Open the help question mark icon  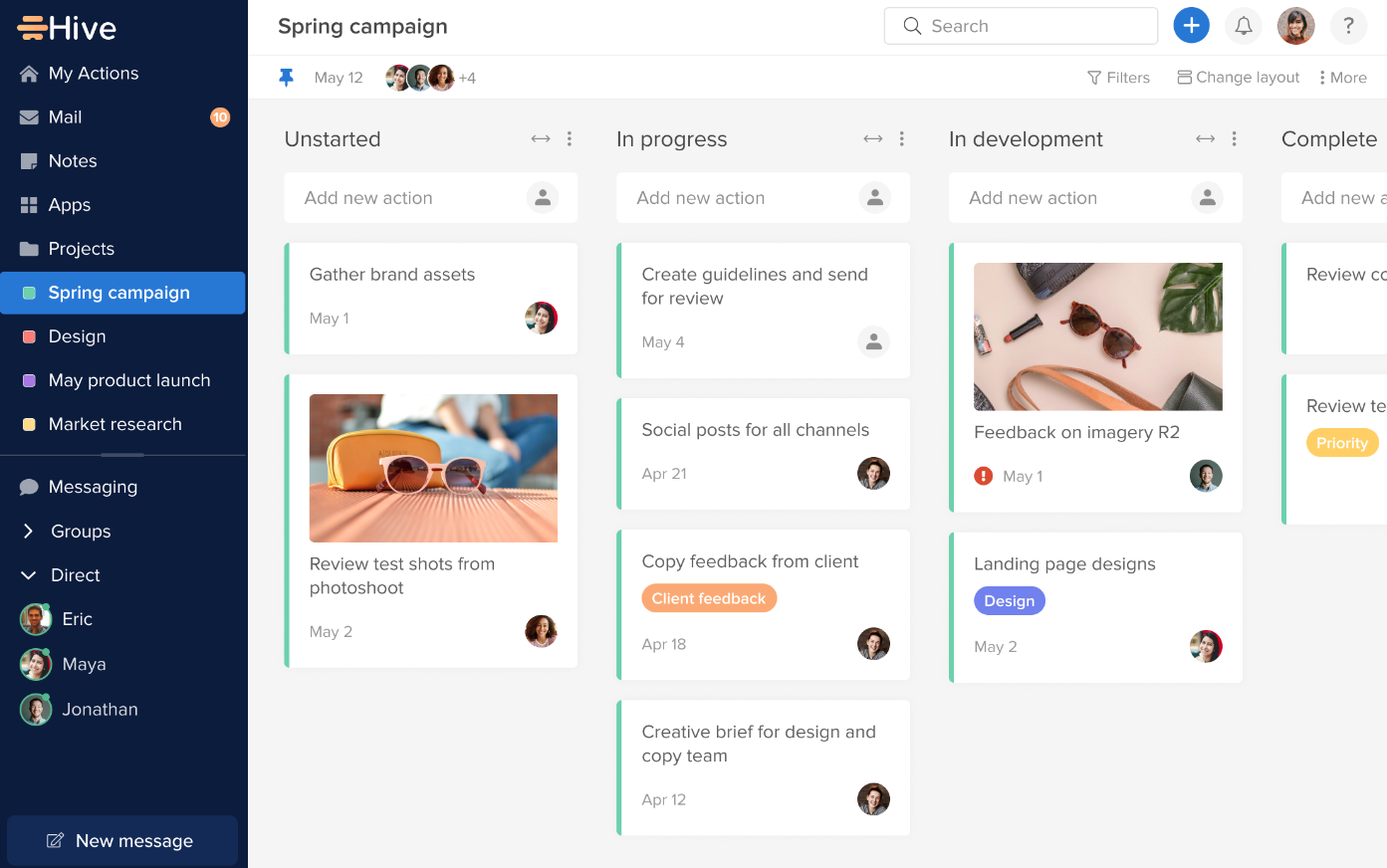click(x=1348, y=26)
